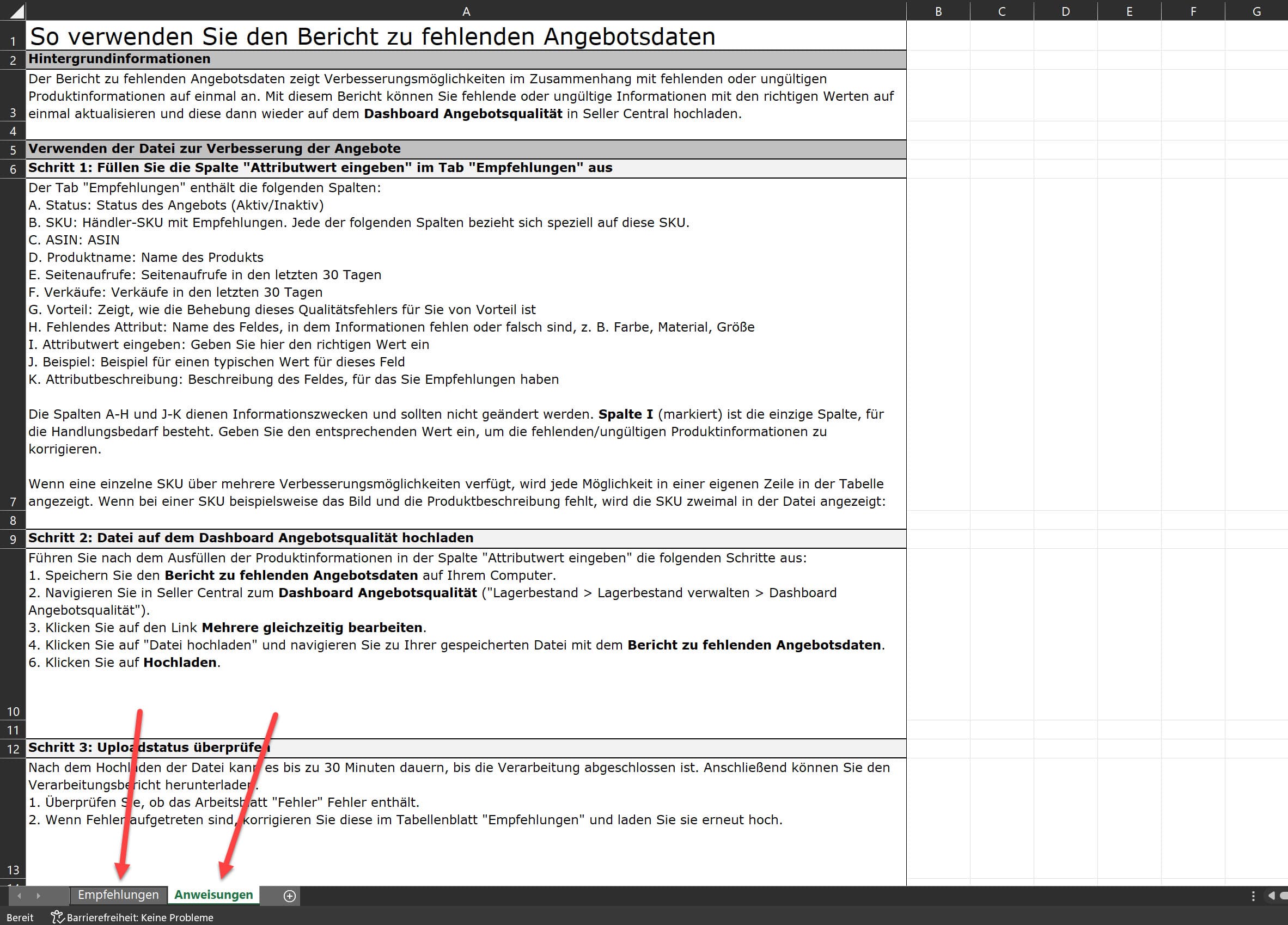Select row 9 header
This screenshot has width=1288, height=925.
[13, 539]
